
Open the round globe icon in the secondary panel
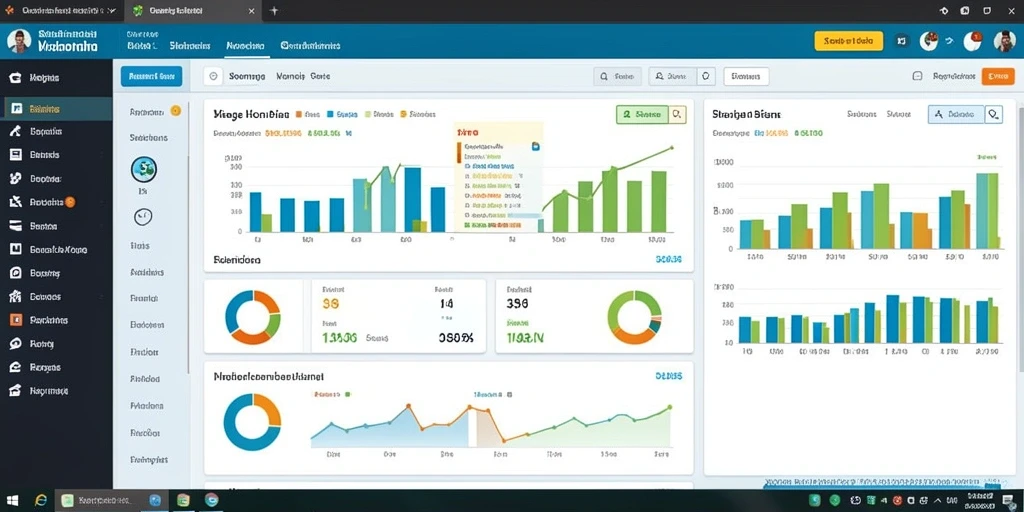[x=144, y=169]
